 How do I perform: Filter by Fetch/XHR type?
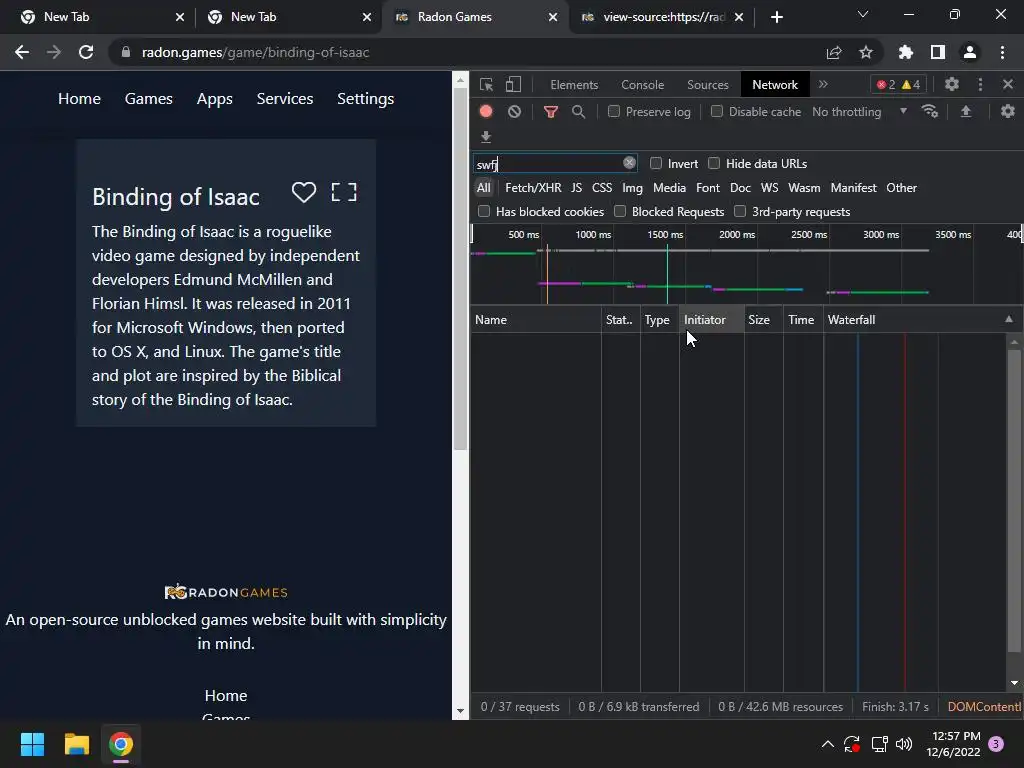click(533, 187)
